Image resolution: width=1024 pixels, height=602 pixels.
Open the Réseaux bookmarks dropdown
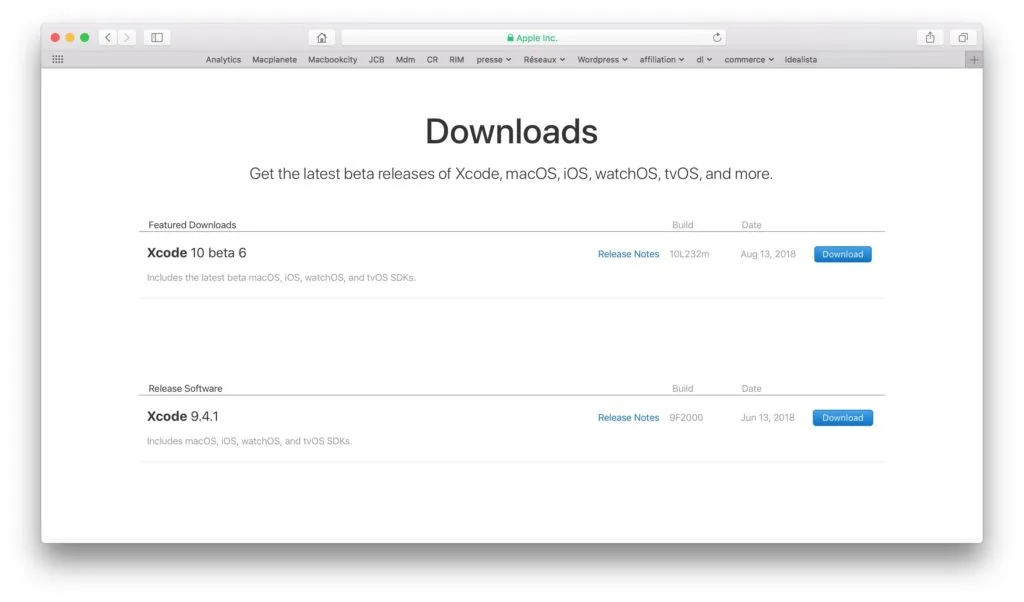coord(544,59)
